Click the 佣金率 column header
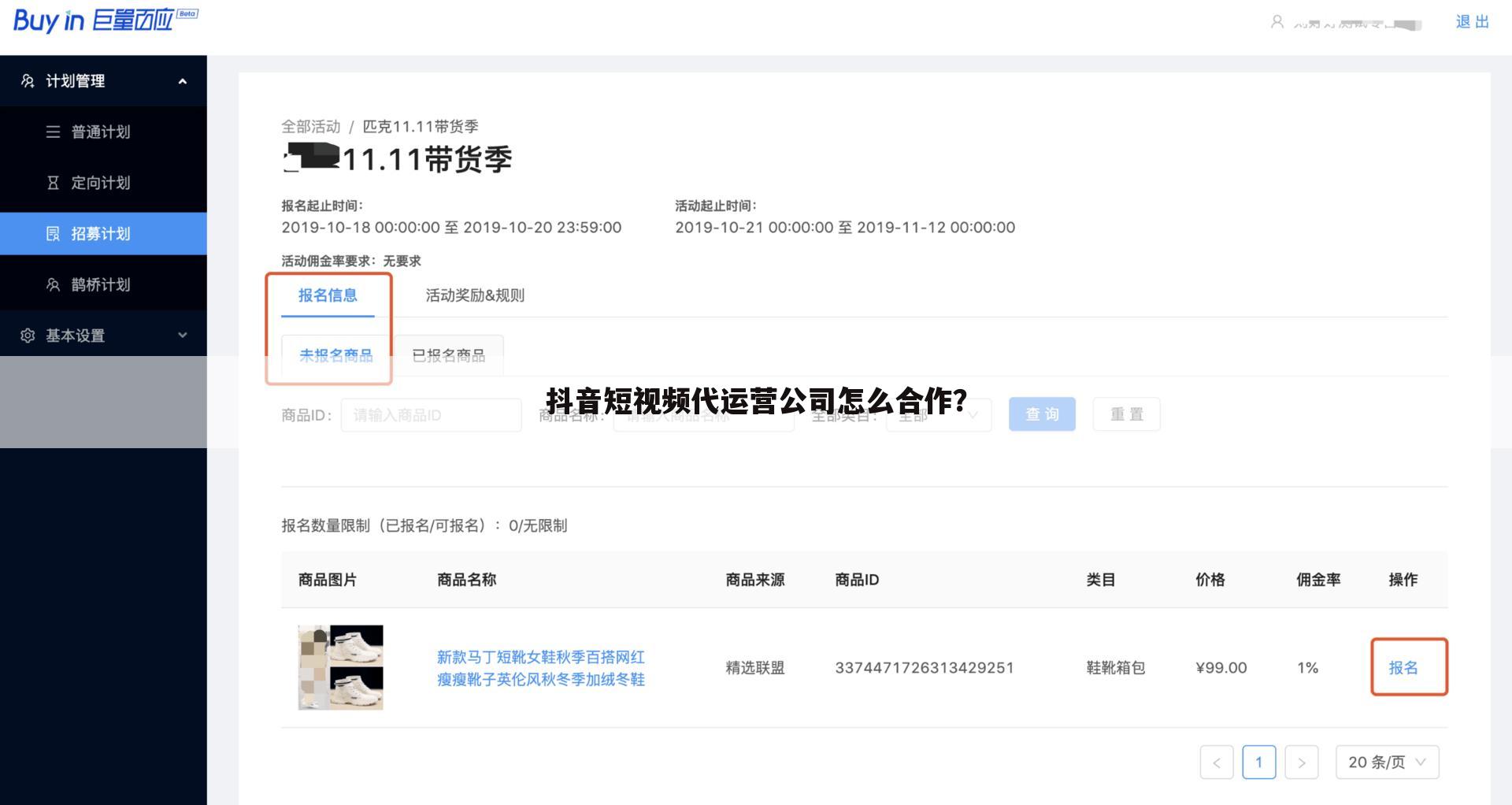The width and height of the screenshot is (1512, 805). 1318,580
